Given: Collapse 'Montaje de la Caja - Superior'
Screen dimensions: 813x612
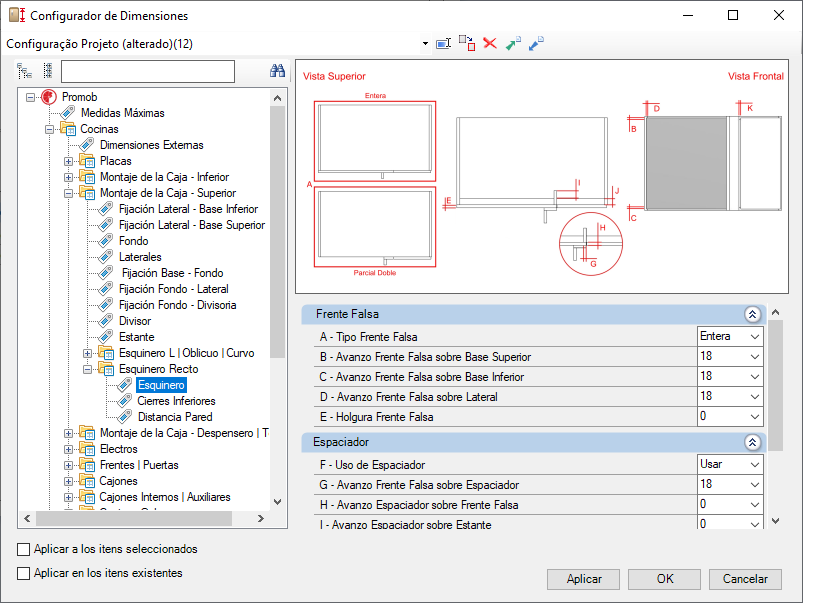Looking at the screenshot, I should [68, 193].
